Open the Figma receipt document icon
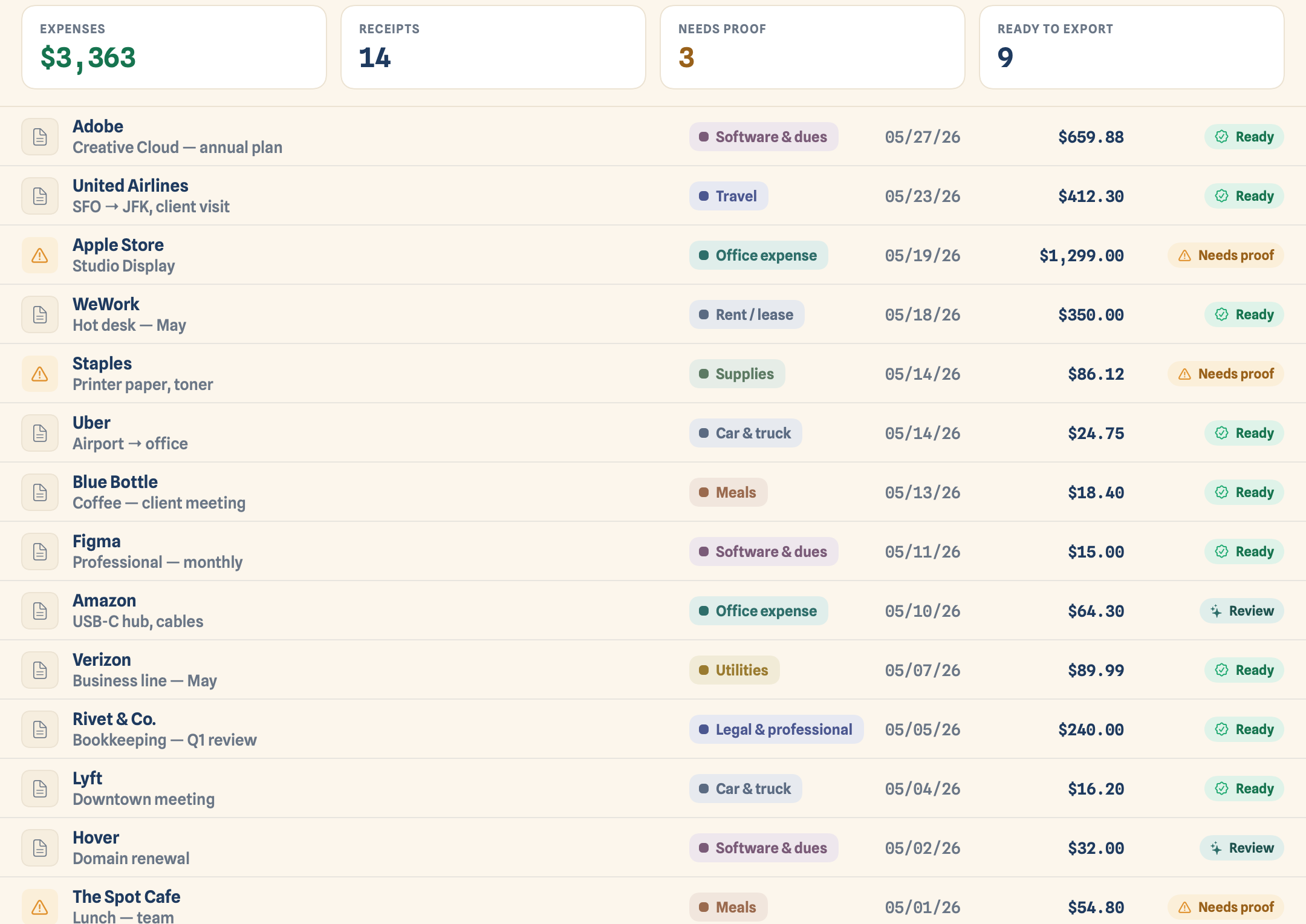The width and height of the screenshot is (1306, 924). 40,551
